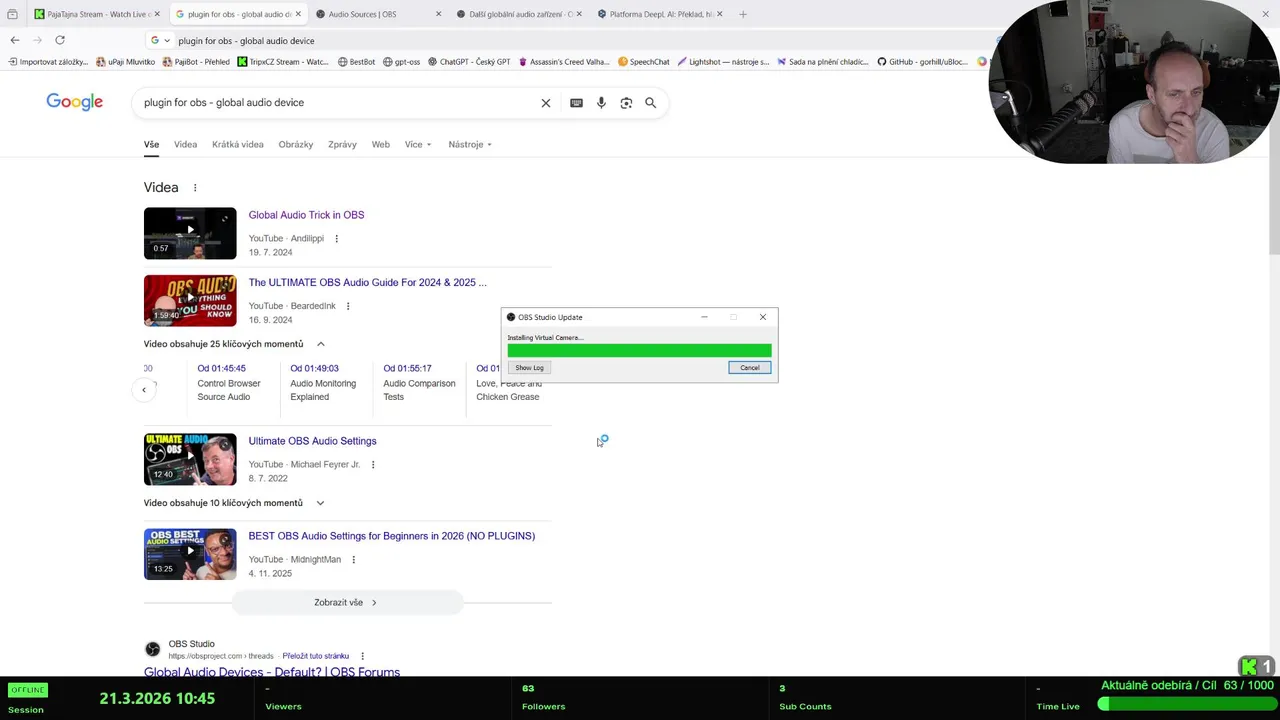
Task: Open three-dot menu for Andilippi video result
Action: click(336, 239)
